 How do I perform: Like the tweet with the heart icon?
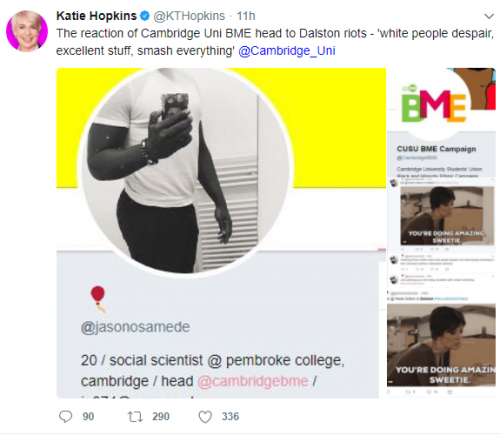pyautogui.click(x=205, y=417)
